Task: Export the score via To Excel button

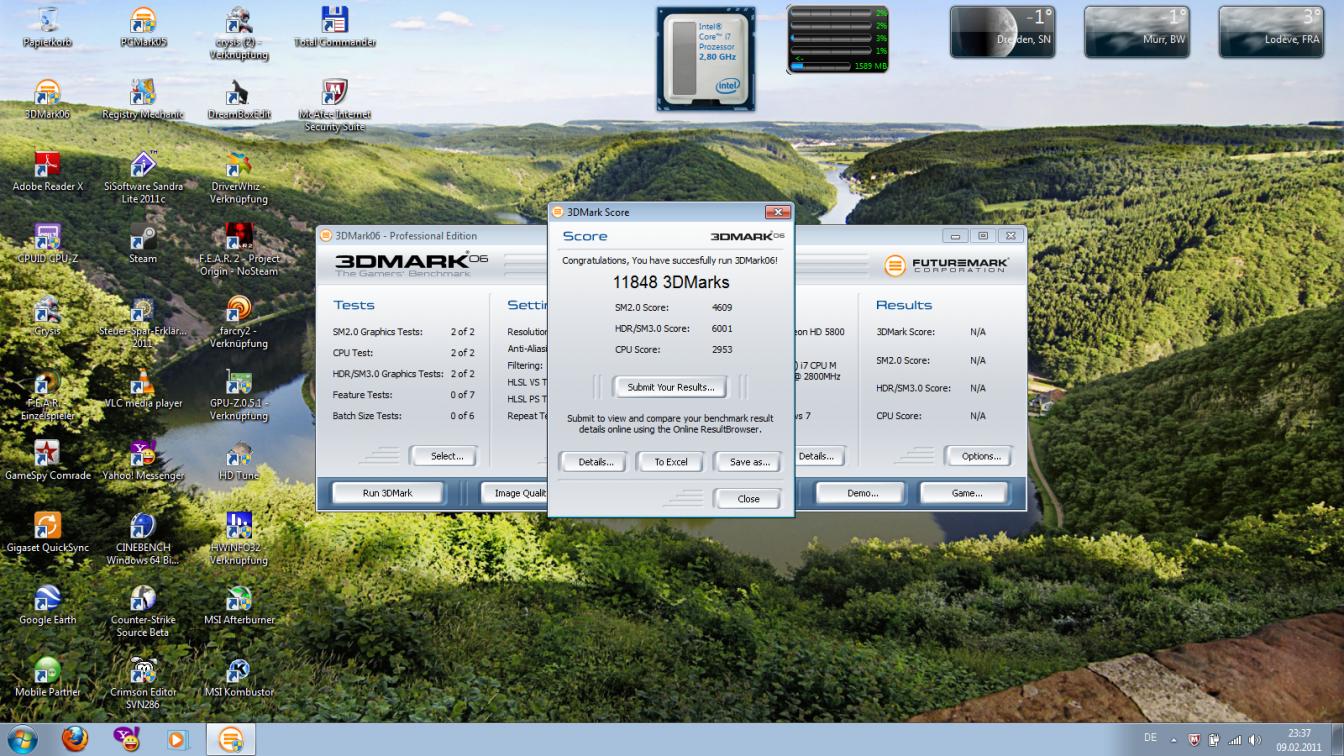Action: (x=671, y=462)
